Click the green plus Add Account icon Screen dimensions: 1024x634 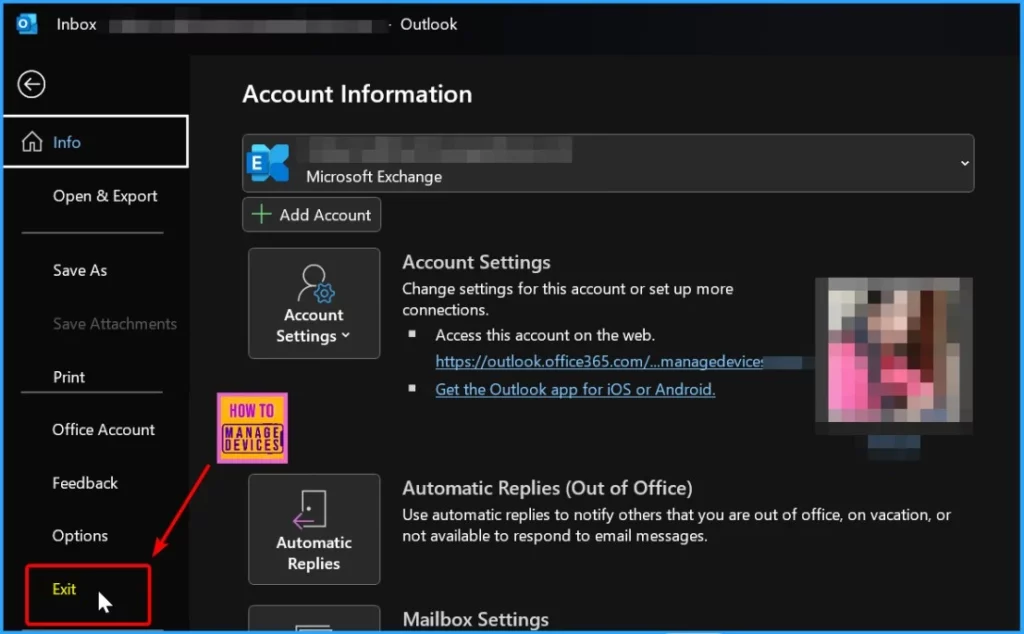[261, 214]
